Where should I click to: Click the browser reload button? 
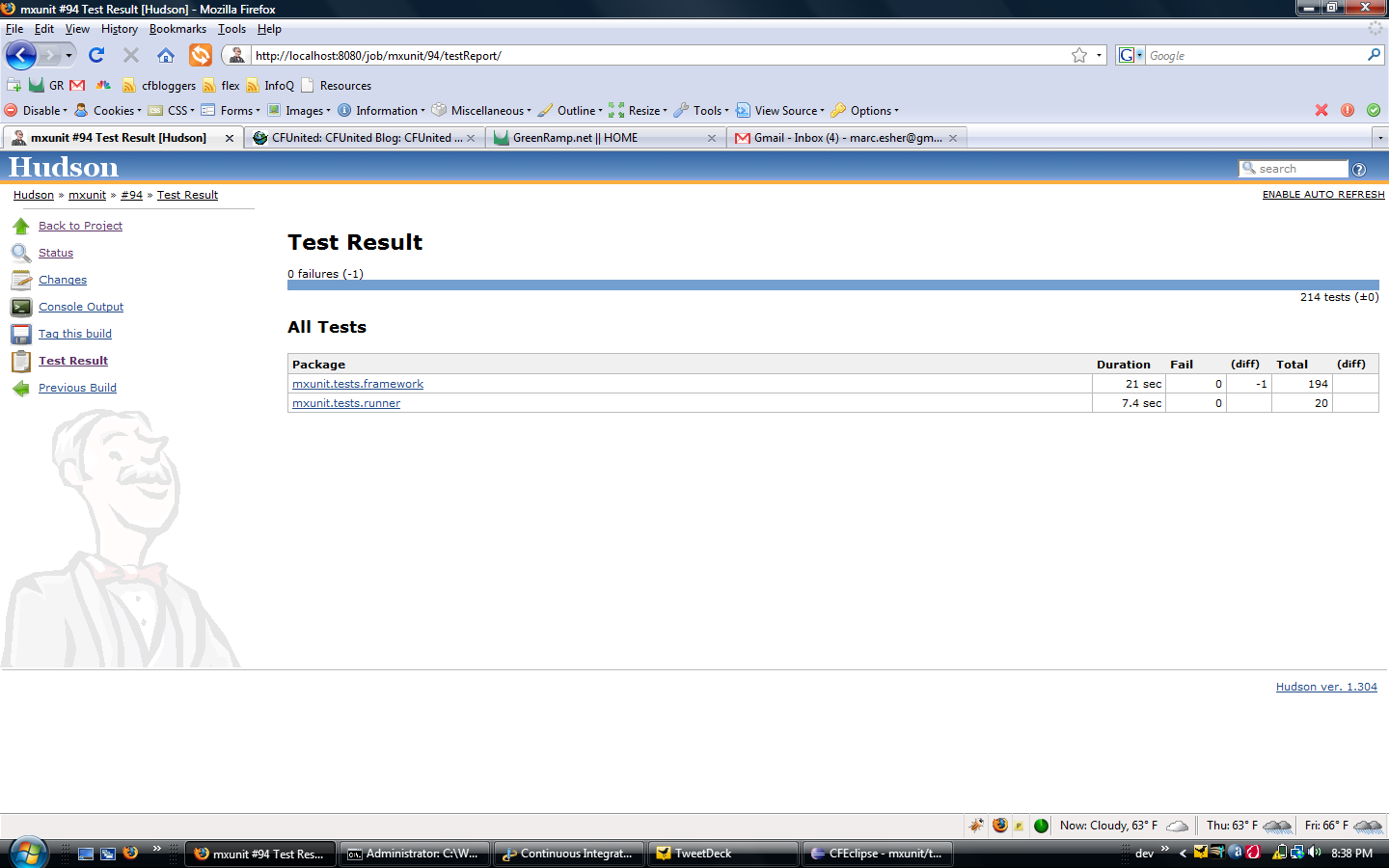[x=96, y=55]
